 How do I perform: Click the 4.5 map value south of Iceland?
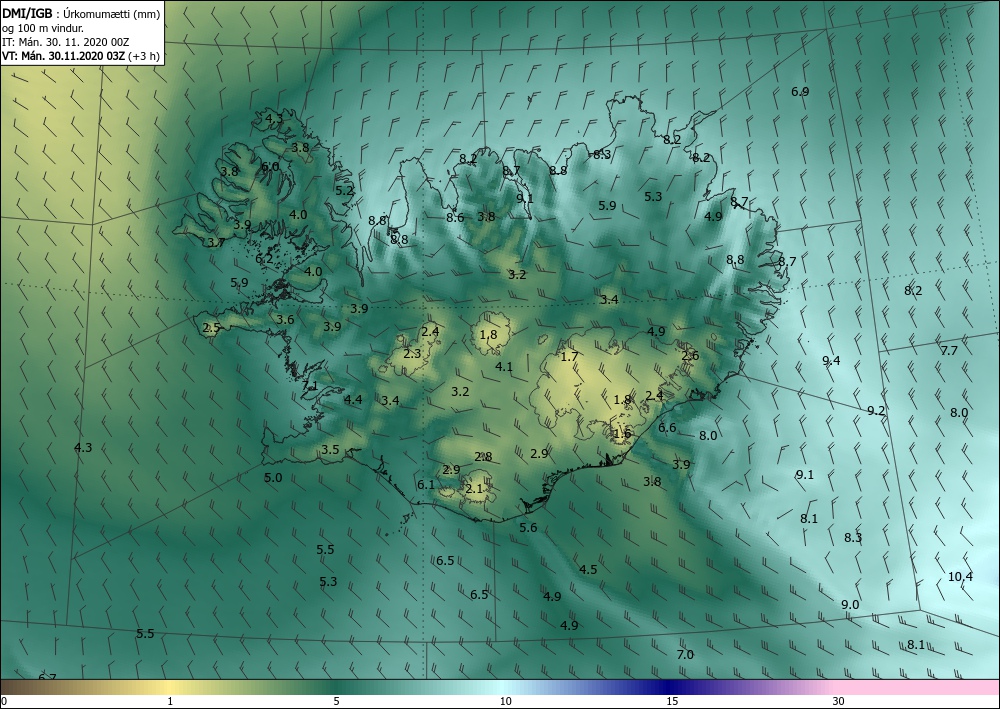point(588,569)
